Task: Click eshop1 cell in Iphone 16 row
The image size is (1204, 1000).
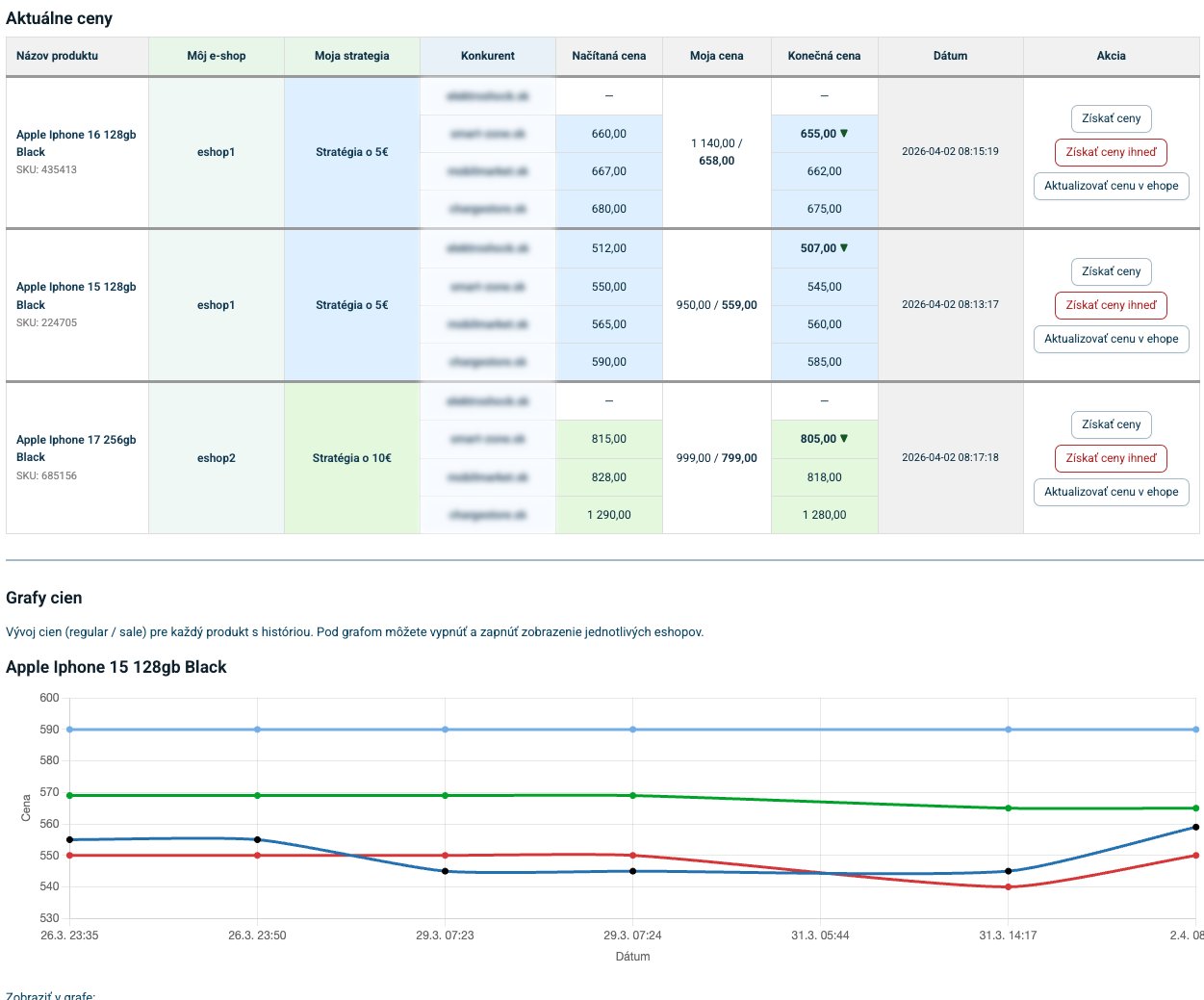Action: tap(217, 152)
